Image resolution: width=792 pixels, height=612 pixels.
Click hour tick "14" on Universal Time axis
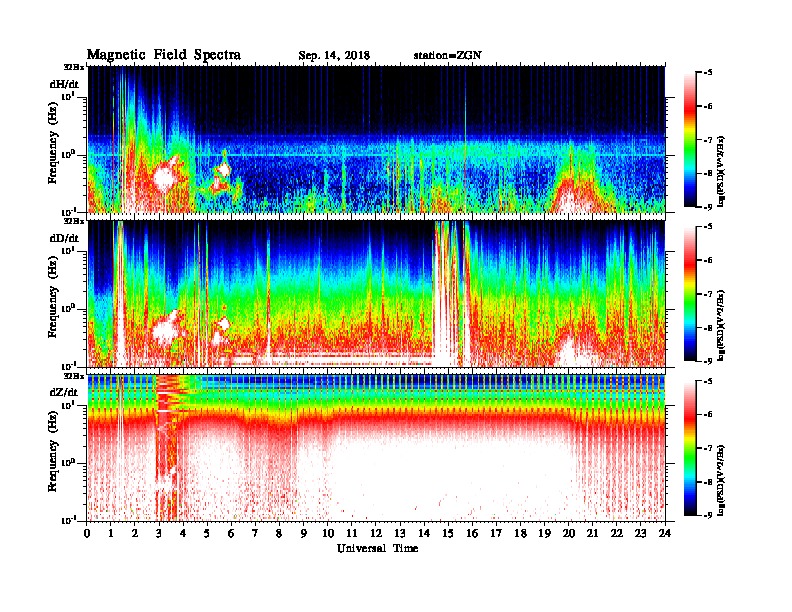point(424,533)
